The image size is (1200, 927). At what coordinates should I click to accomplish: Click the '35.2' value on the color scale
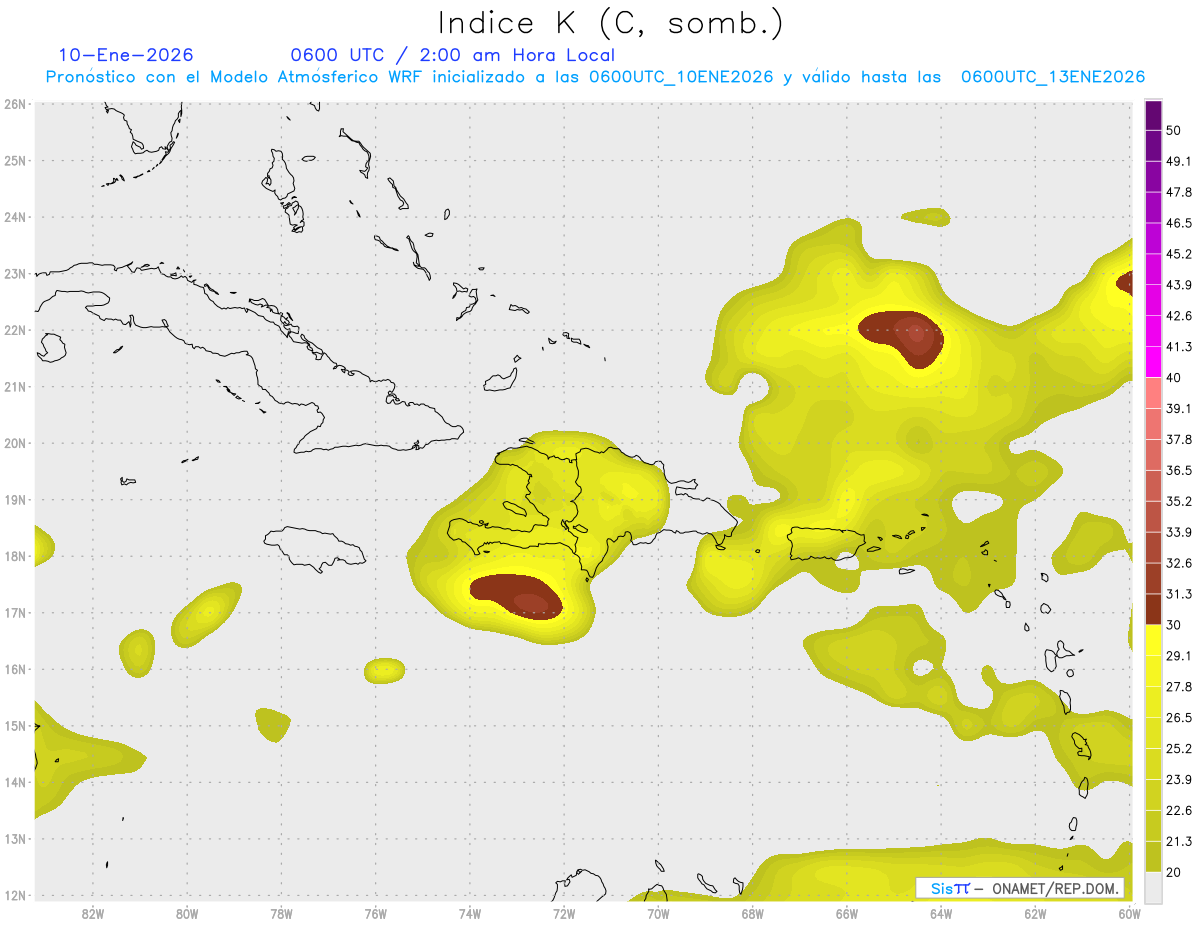coord(1179,501)
